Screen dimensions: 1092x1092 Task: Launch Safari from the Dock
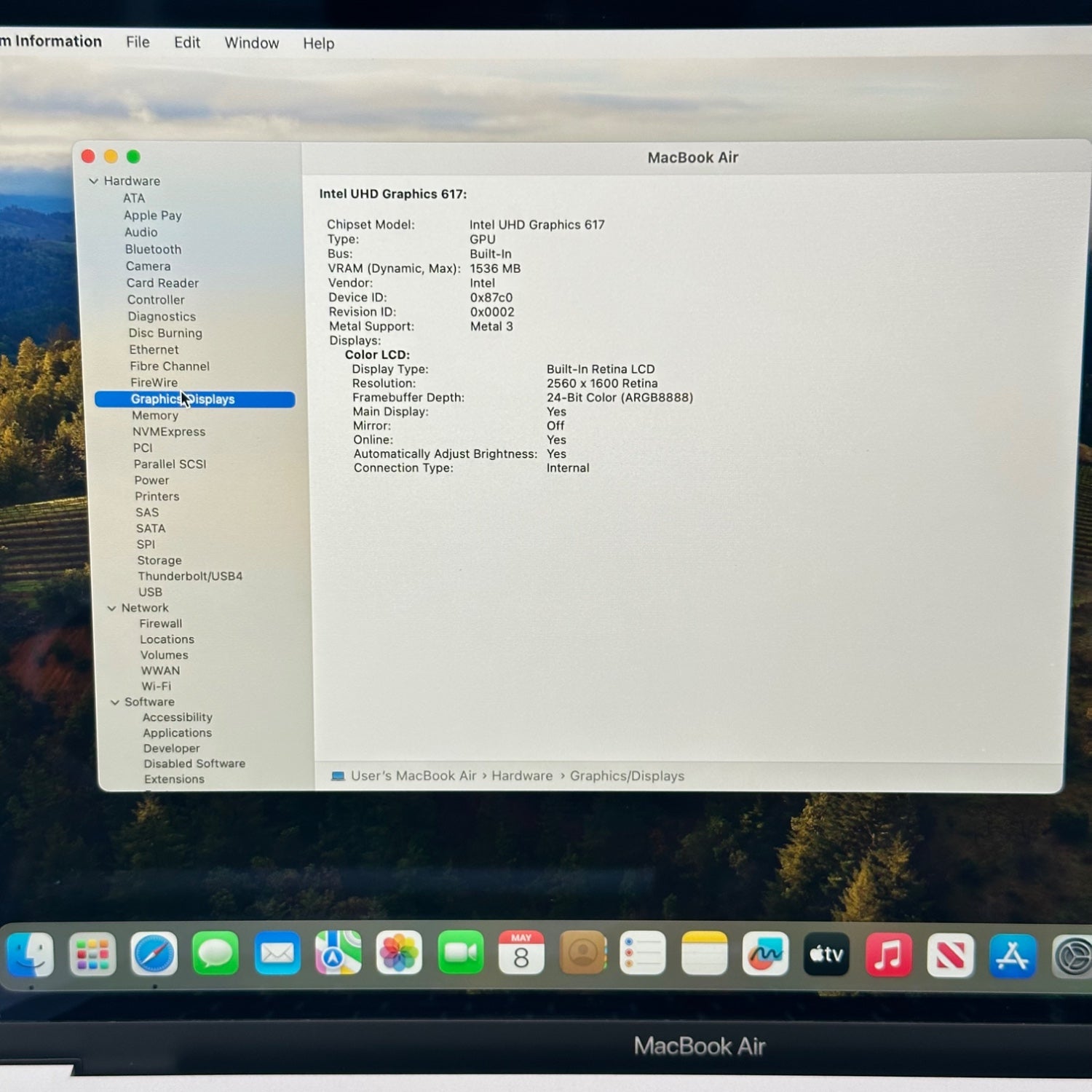coord(154,954)
